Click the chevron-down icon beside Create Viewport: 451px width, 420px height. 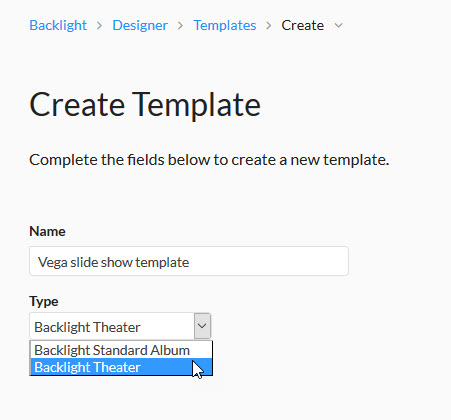pyautogui.click(x=338, y=25)
